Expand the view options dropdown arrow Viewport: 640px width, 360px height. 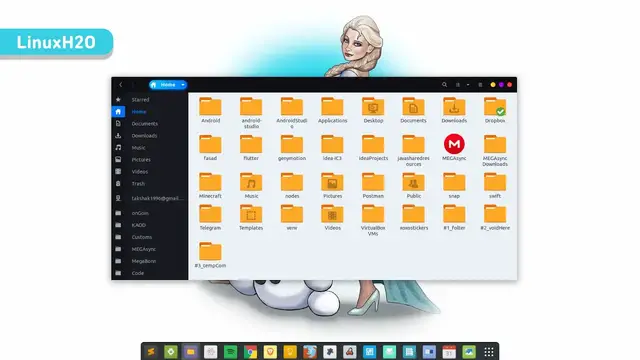[468, 85]
